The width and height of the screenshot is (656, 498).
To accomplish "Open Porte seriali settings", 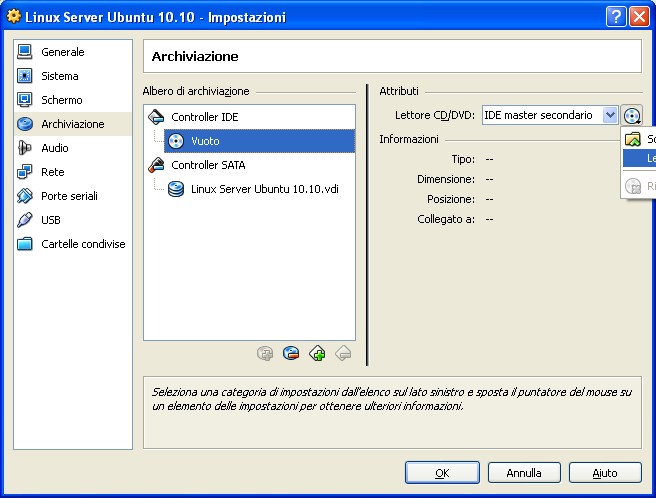I will [x=73, y=196].
